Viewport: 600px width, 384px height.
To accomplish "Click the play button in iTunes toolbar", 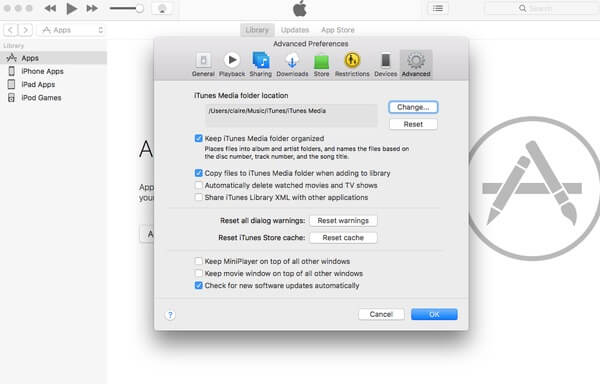I will 71,8.
